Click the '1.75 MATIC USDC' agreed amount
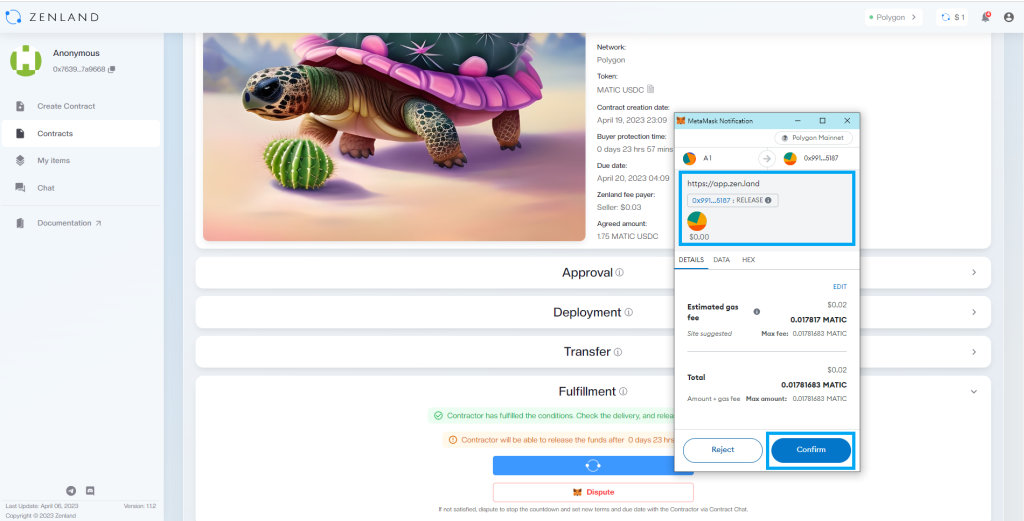This screenshot has width=1024, height=521. [627, 236]
